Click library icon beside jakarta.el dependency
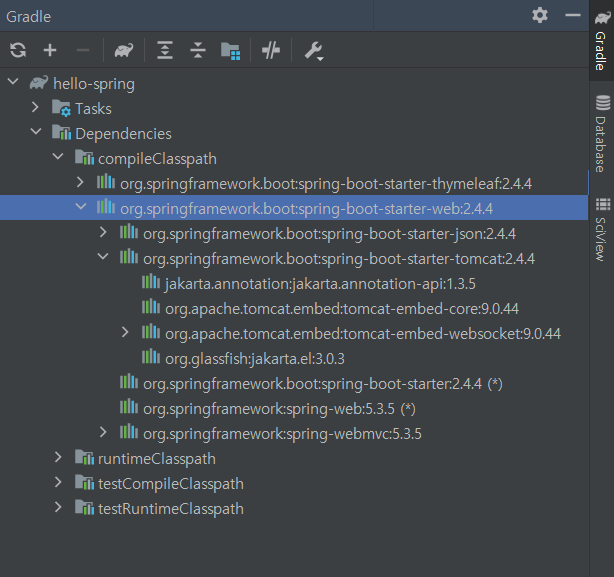Viewport: 614px width, 577px height. [x=151, y=357]
